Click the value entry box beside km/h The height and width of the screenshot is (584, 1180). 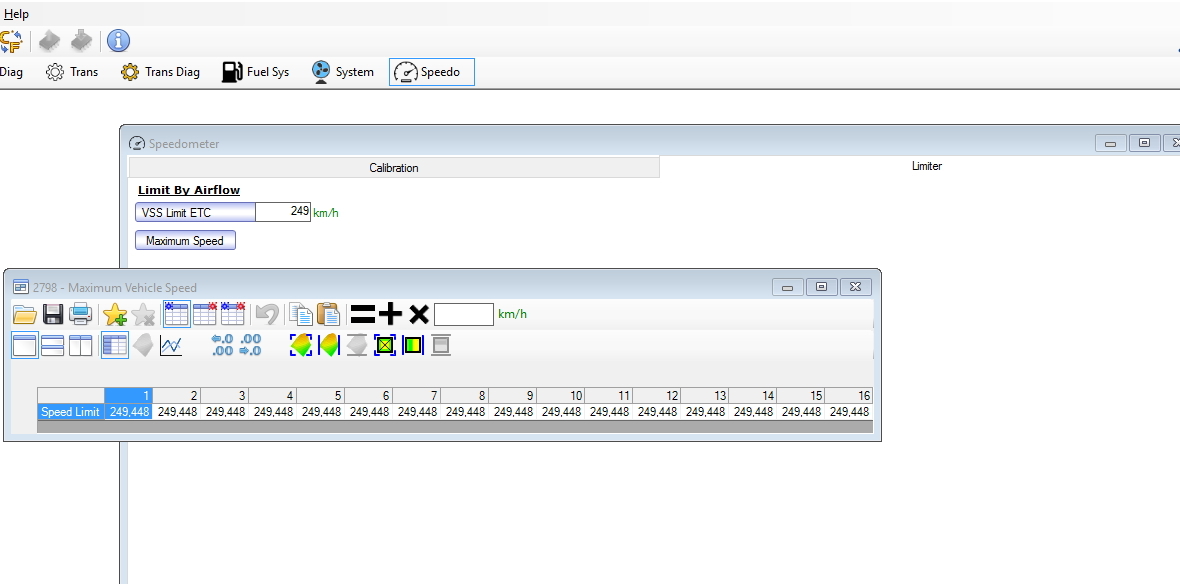[x=464, y=314]
